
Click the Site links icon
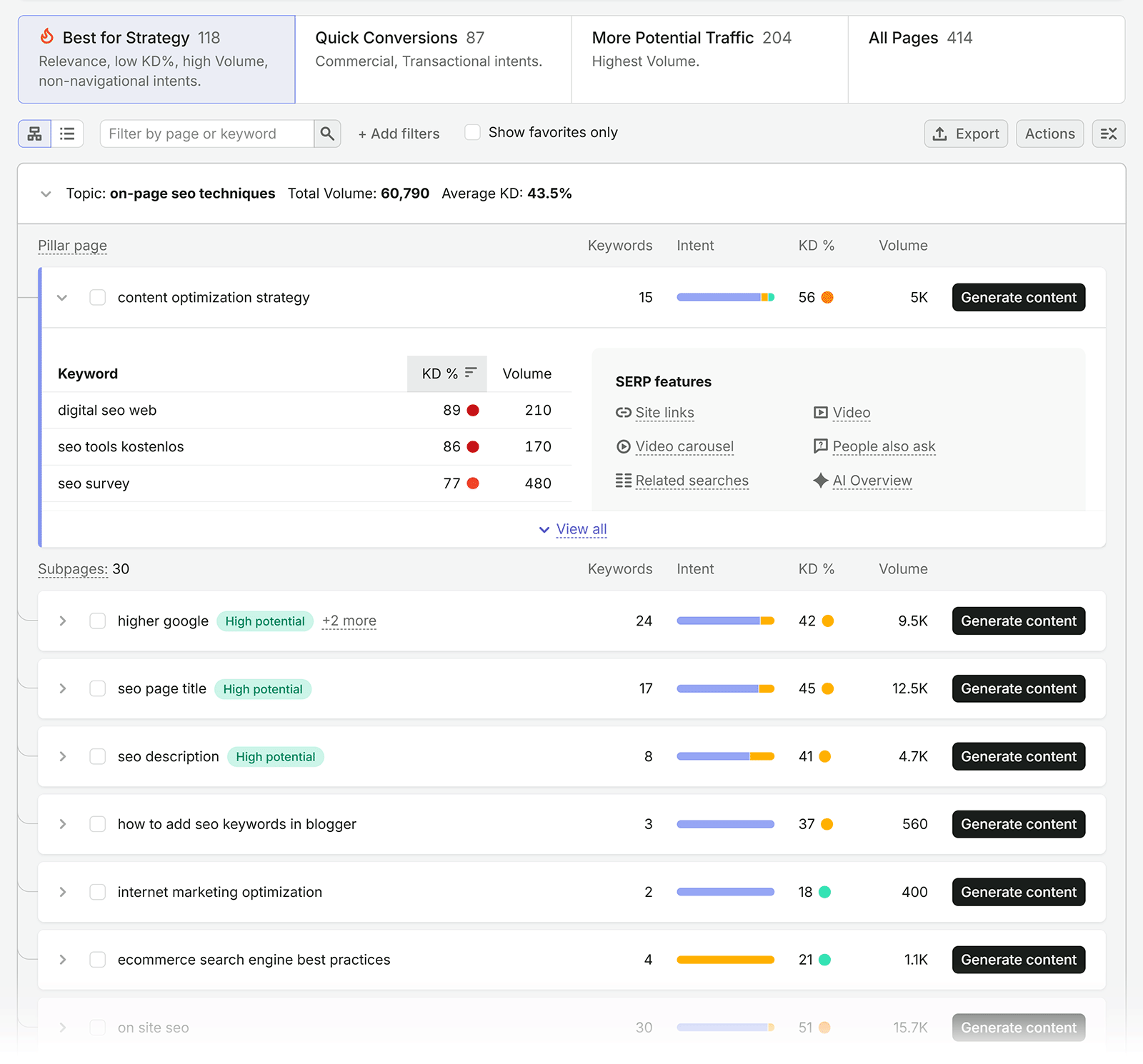click(624, 413)
